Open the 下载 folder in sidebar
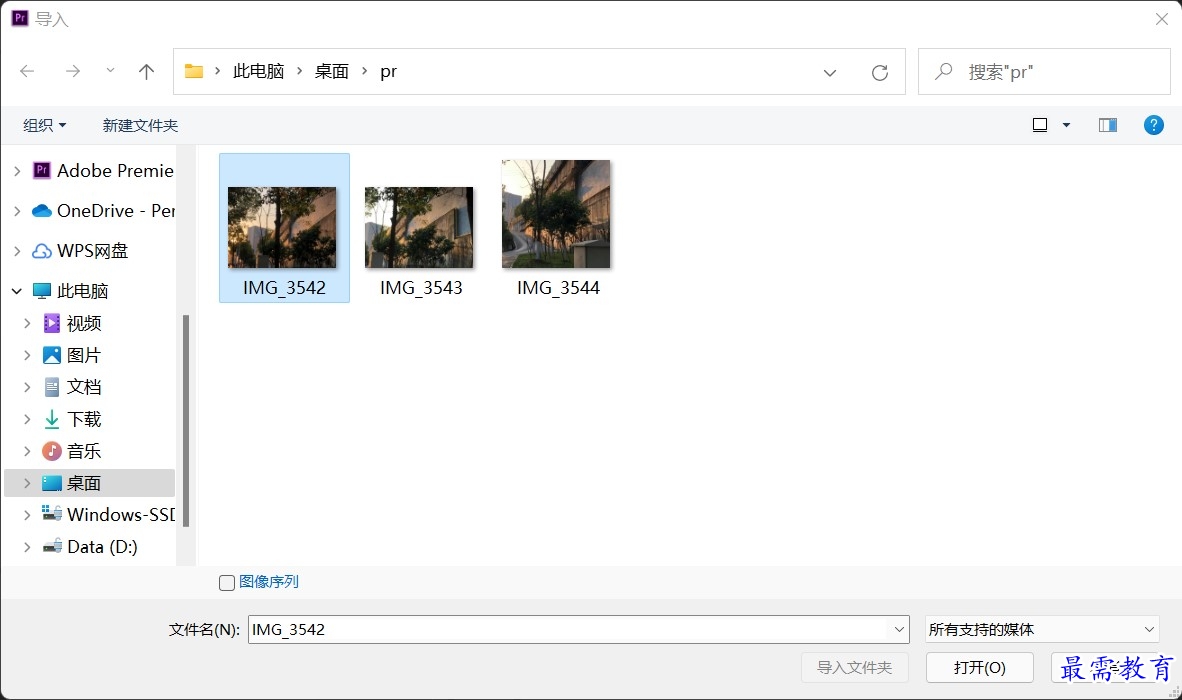The image size is (1182, 700). coord(72,419)
